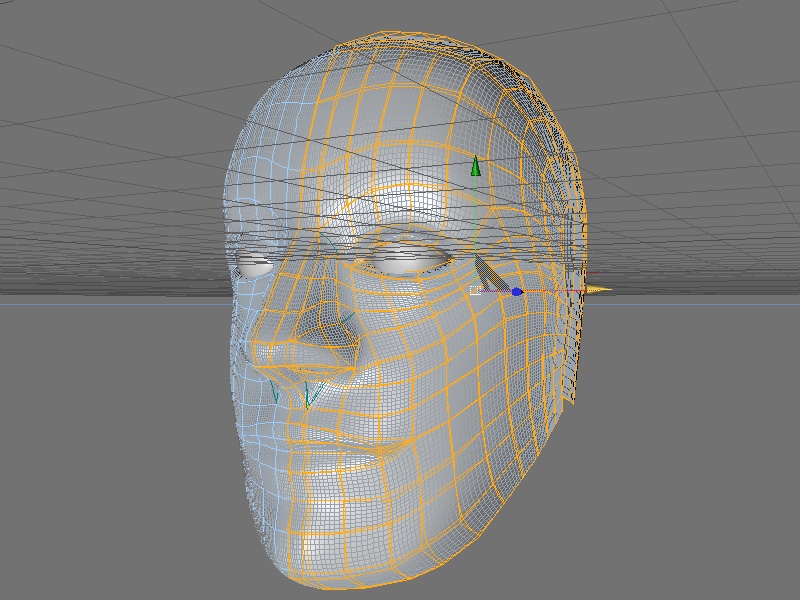Screen dimensions: 800x600
Task: Click the red X-axis line of gizmo
Action: pos(554,291)
